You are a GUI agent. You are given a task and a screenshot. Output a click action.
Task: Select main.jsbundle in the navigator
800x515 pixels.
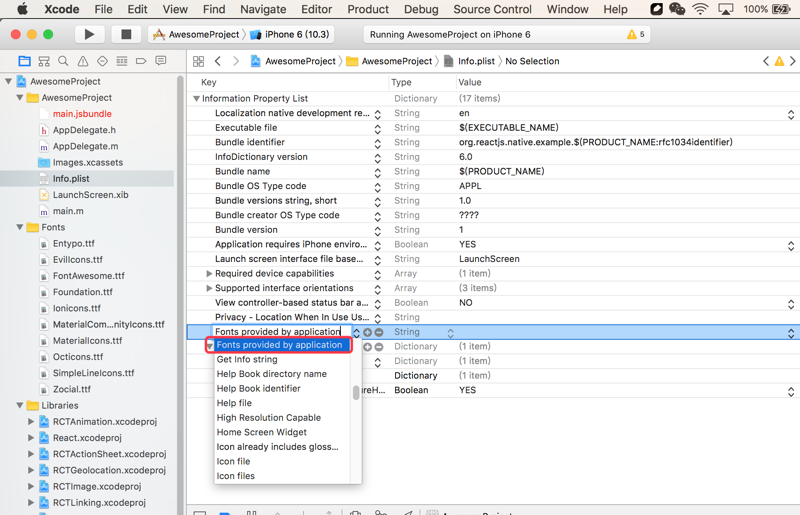82,114
